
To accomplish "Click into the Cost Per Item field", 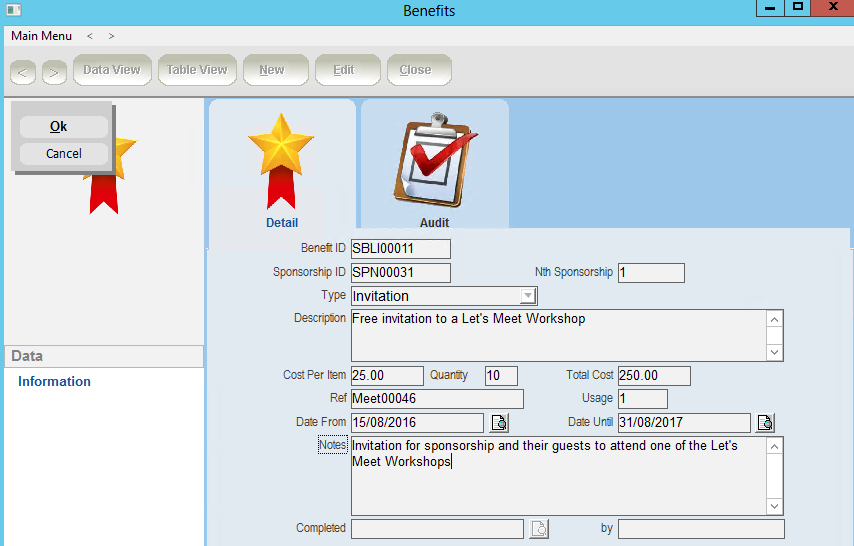I will 387,376.
